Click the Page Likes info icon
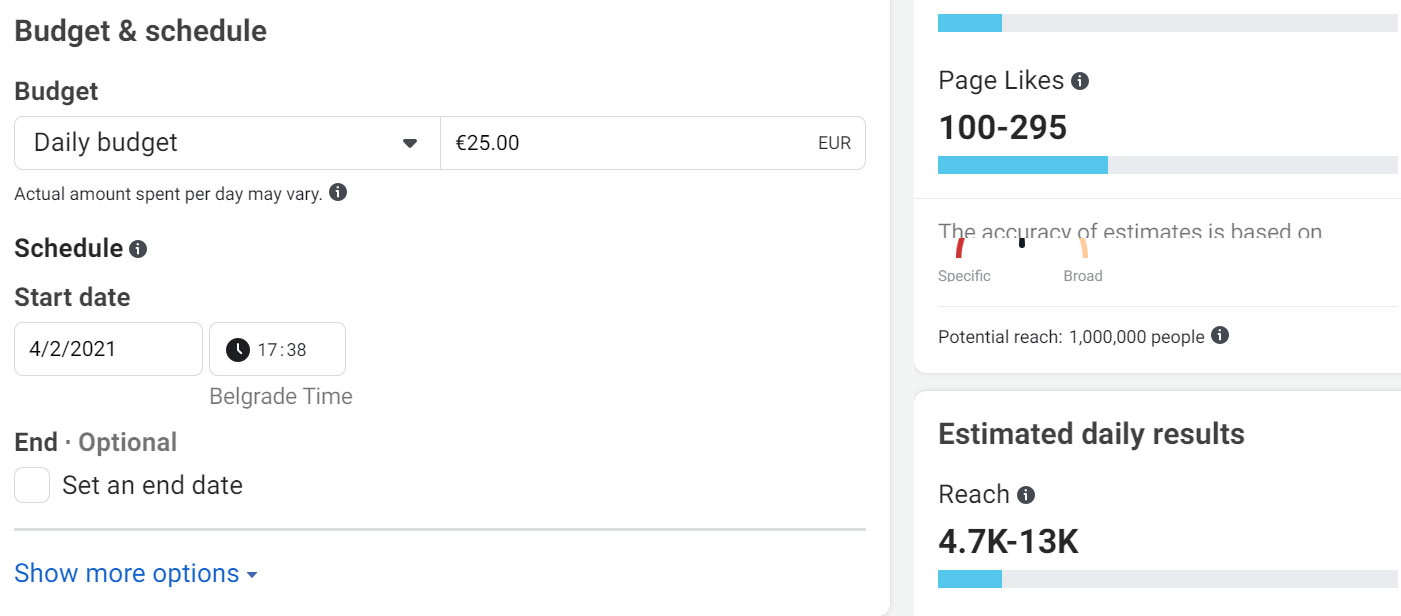 tap(1080, 81)
